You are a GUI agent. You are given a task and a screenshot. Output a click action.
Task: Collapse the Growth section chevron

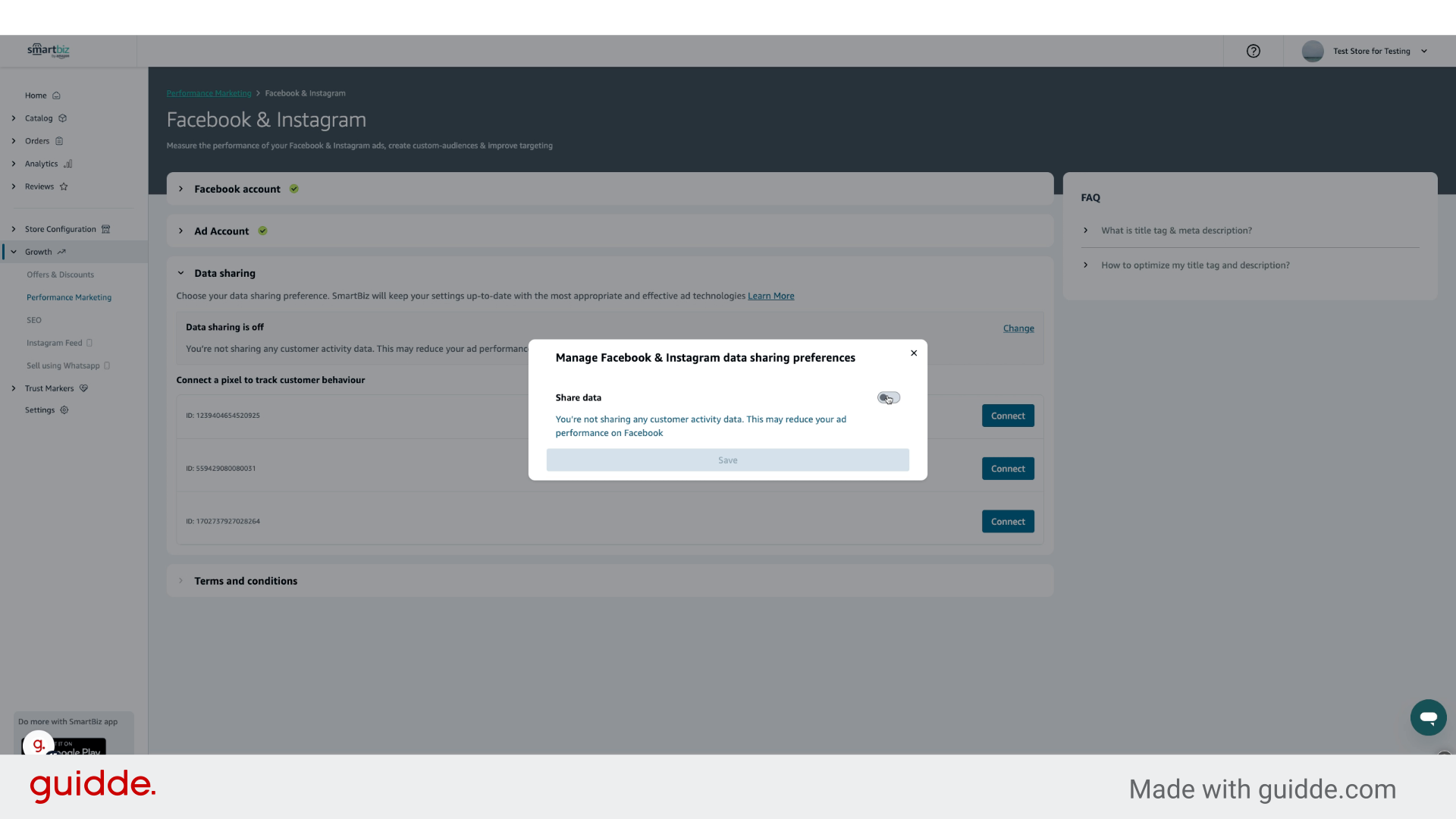point(14,252)
